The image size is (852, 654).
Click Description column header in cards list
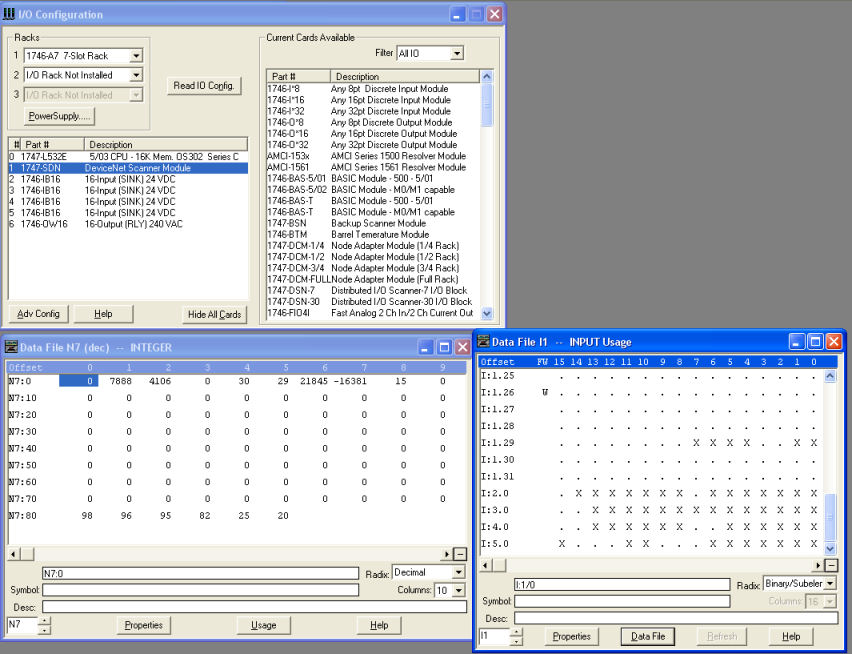[x=405, y=77]
